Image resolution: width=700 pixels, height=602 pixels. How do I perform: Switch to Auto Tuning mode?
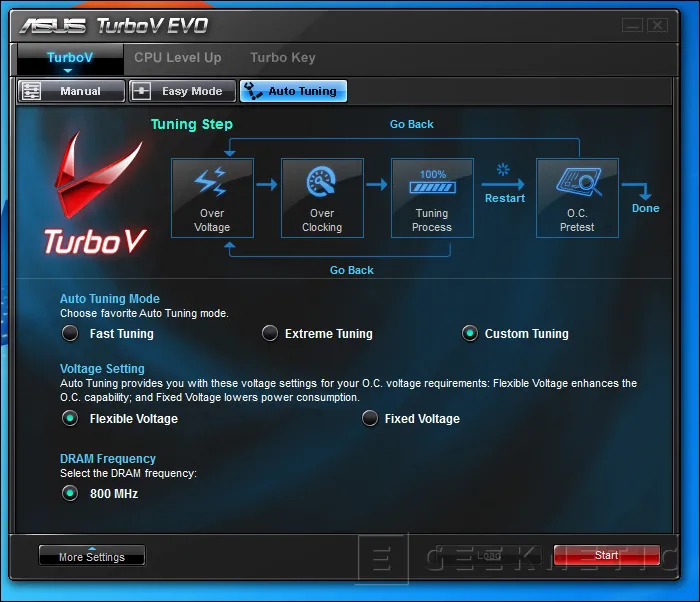[293, 91]
